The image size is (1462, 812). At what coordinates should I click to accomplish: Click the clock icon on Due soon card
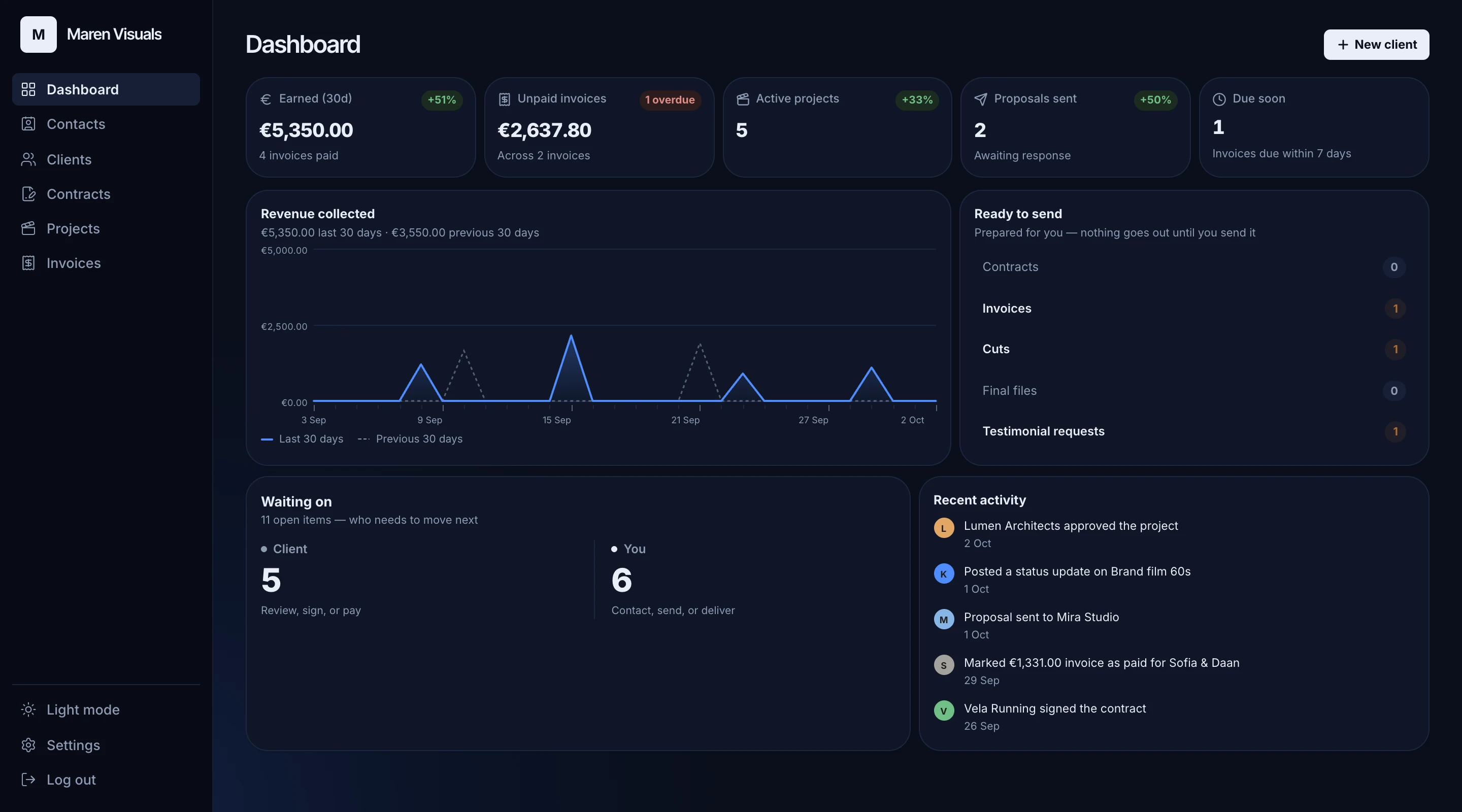[1219, 99]
